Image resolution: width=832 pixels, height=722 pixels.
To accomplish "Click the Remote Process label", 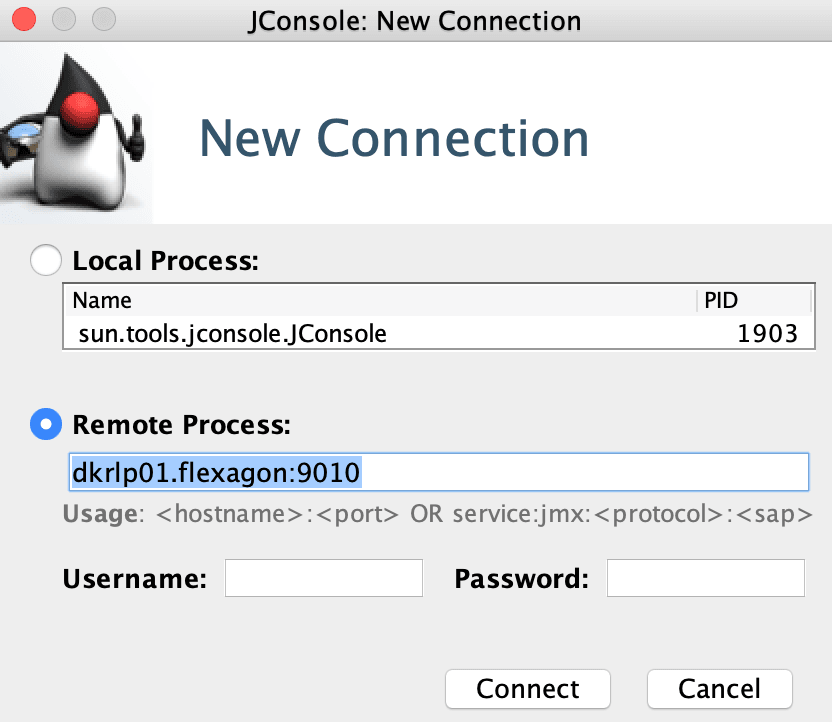I will tap(181, 424).
